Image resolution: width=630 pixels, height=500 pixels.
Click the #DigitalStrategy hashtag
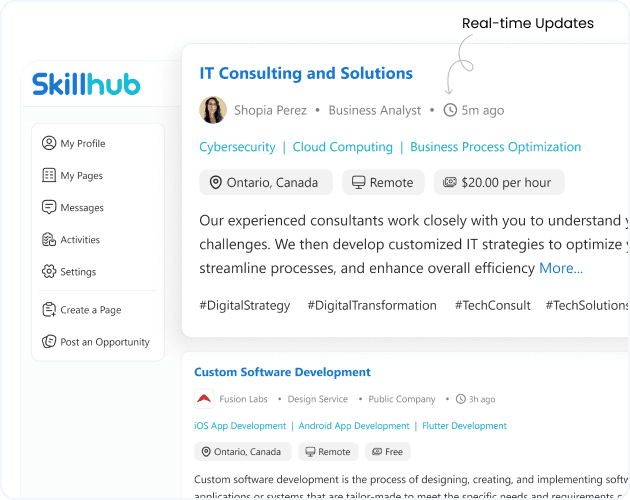pos(245,305)
